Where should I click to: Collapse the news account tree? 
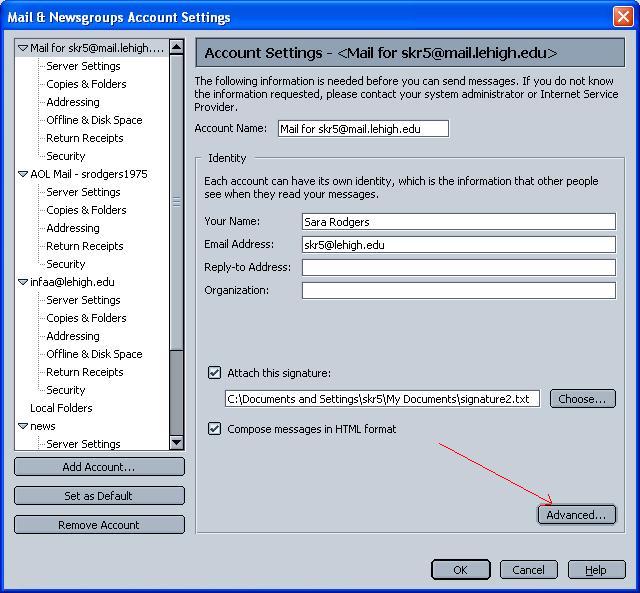tap(23, 426)
